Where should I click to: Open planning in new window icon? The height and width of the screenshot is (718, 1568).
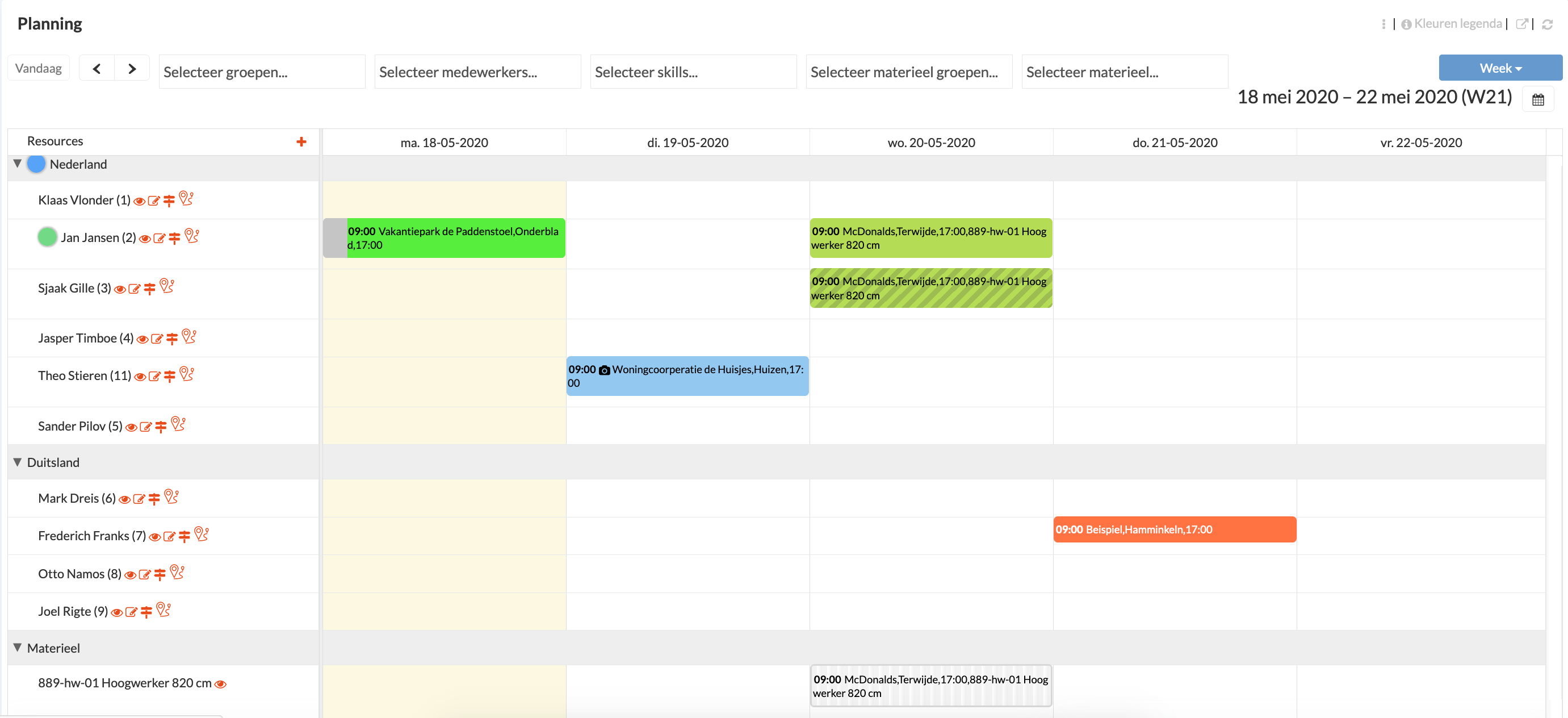coord(1521,24)
